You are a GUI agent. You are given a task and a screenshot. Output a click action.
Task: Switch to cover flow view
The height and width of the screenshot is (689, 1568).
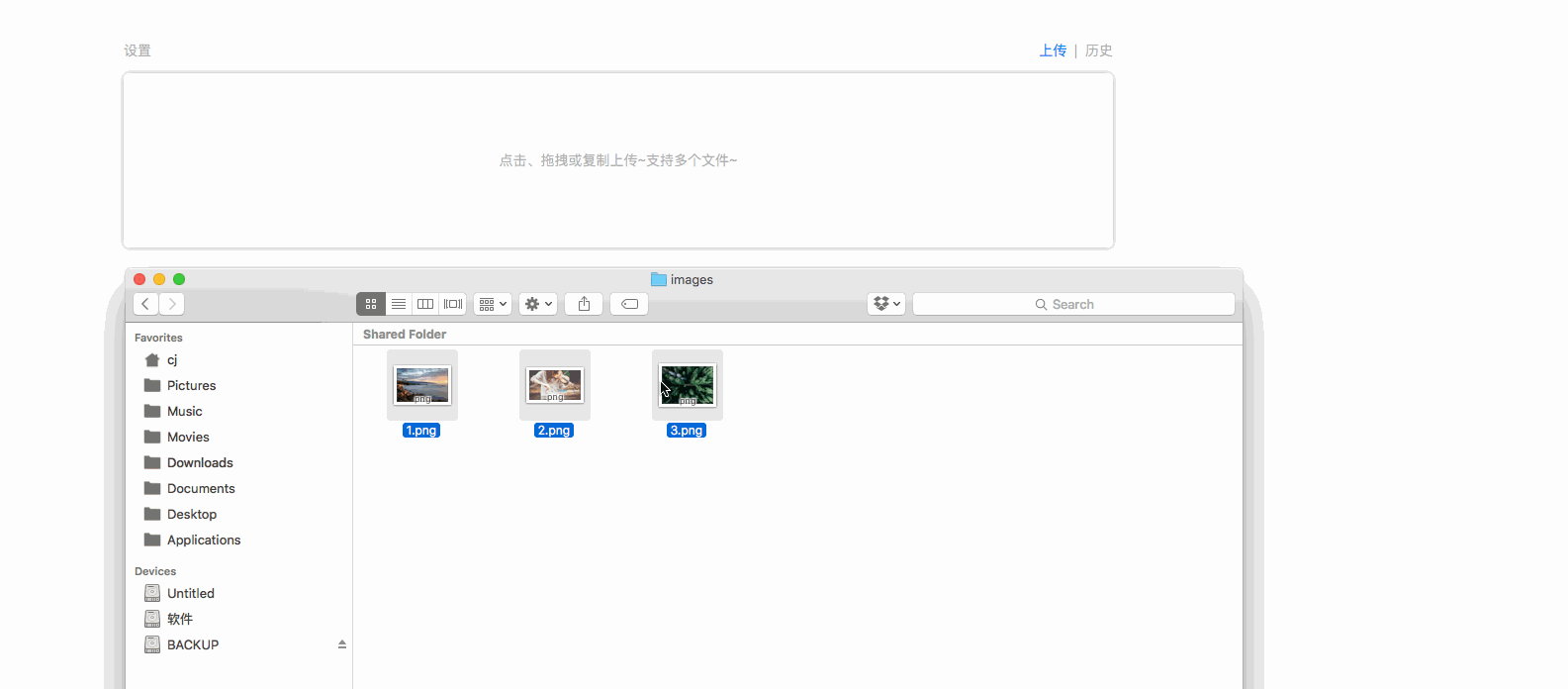click(x=453, y=304)
